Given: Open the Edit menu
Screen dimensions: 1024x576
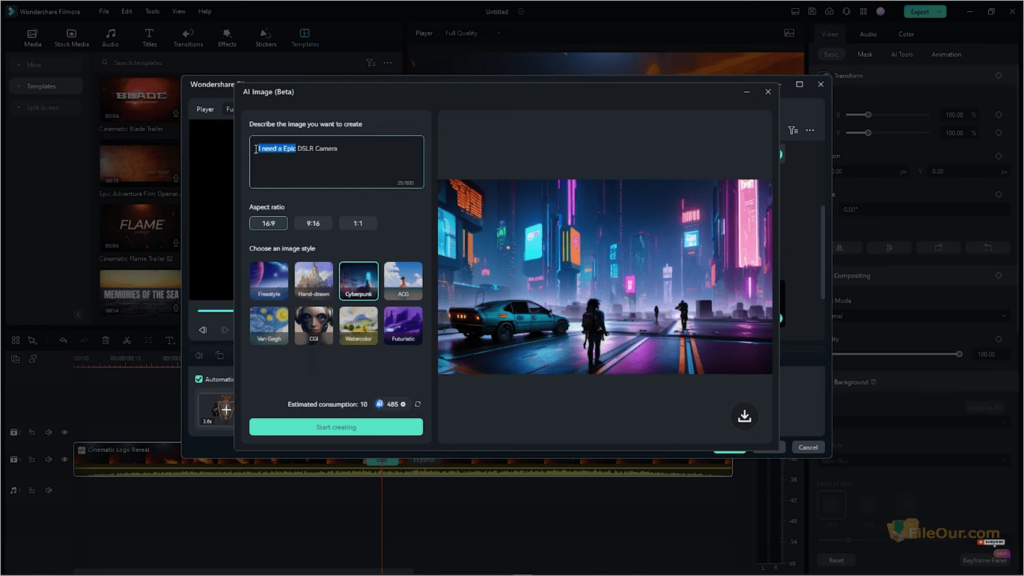Looking at the screenshot, I should coord(127,11).
